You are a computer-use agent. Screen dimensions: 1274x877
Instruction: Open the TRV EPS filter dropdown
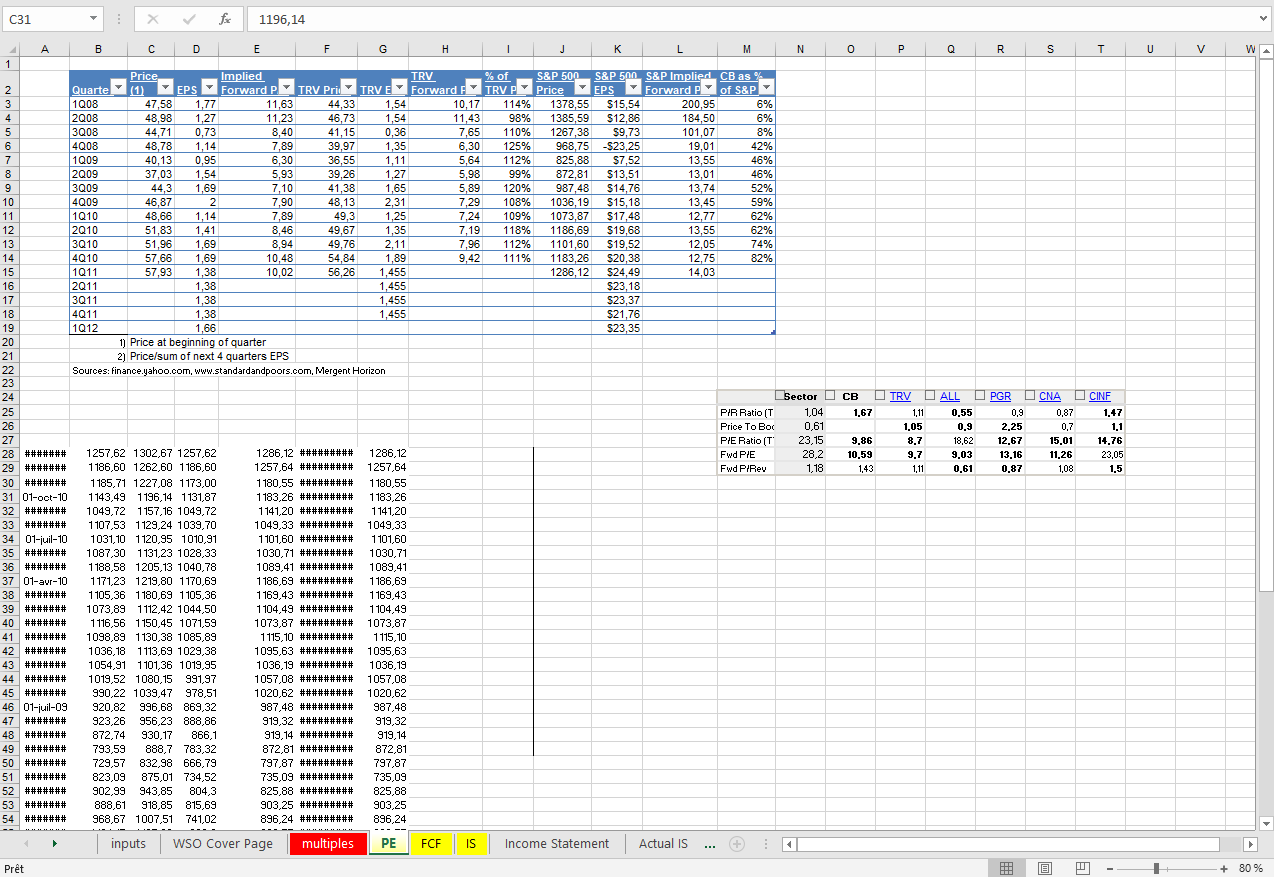coord(401,89)
